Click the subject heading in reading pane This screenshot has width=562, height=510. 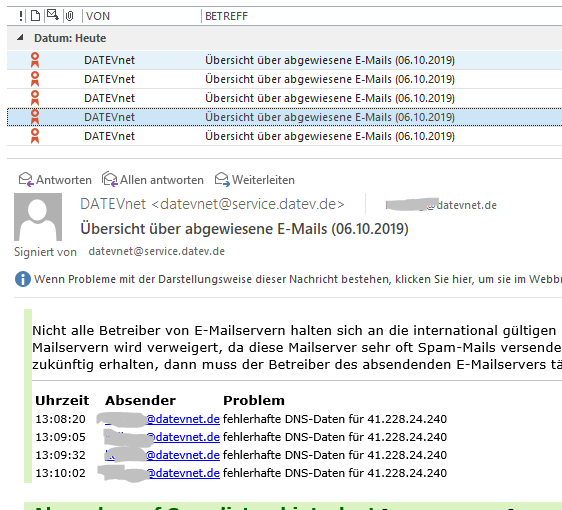[244, 229]
